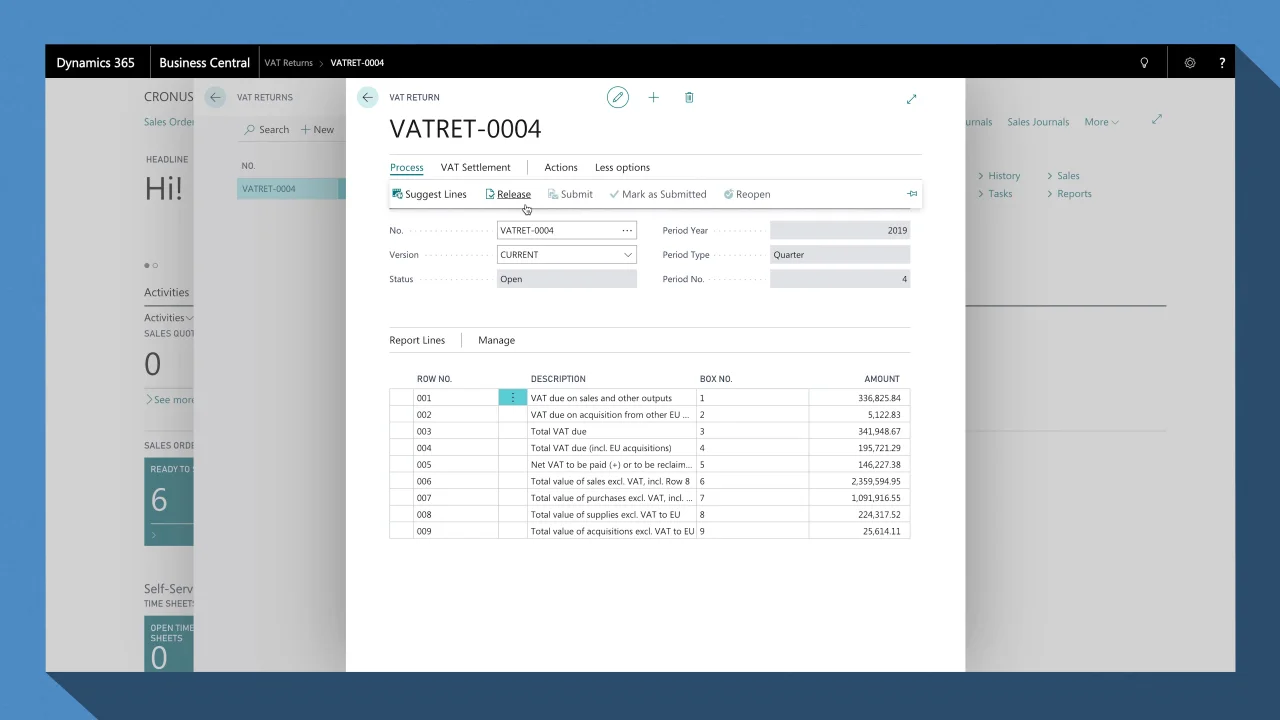The height and width of the screenshot is (720, 1280).
Task: Click the ROW NO. column header
Action: pos(434,379)
